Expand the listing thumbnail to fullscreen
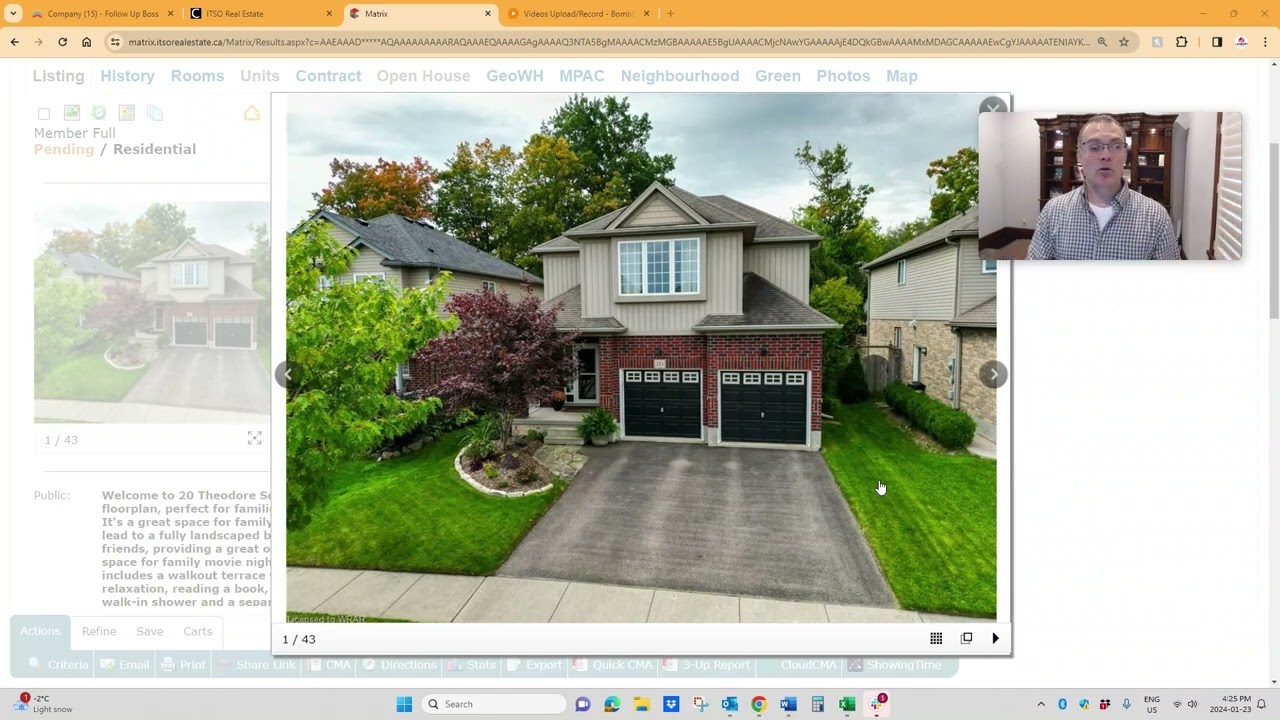Image resolution: width=1280 pixels, height=720 pixels. pyautogui.click(x=255, y=438)
